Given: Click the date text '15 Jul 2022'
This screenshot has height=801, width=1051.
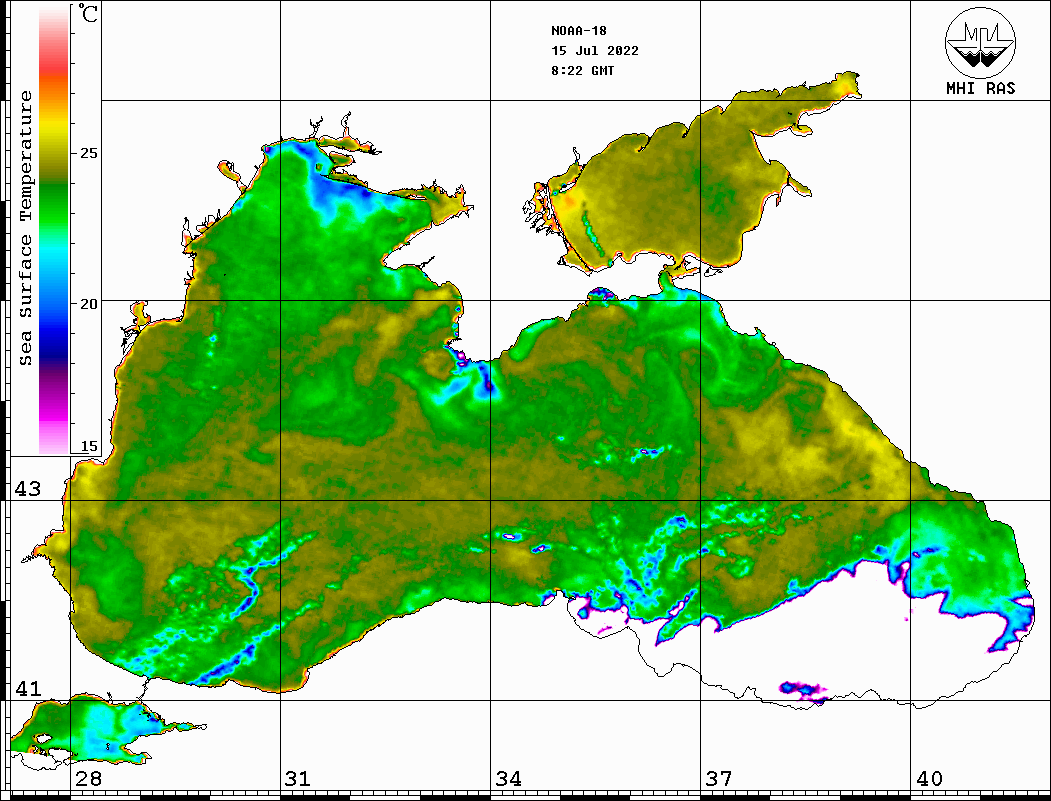Looking at the screenshot, I should pos(595,51).
